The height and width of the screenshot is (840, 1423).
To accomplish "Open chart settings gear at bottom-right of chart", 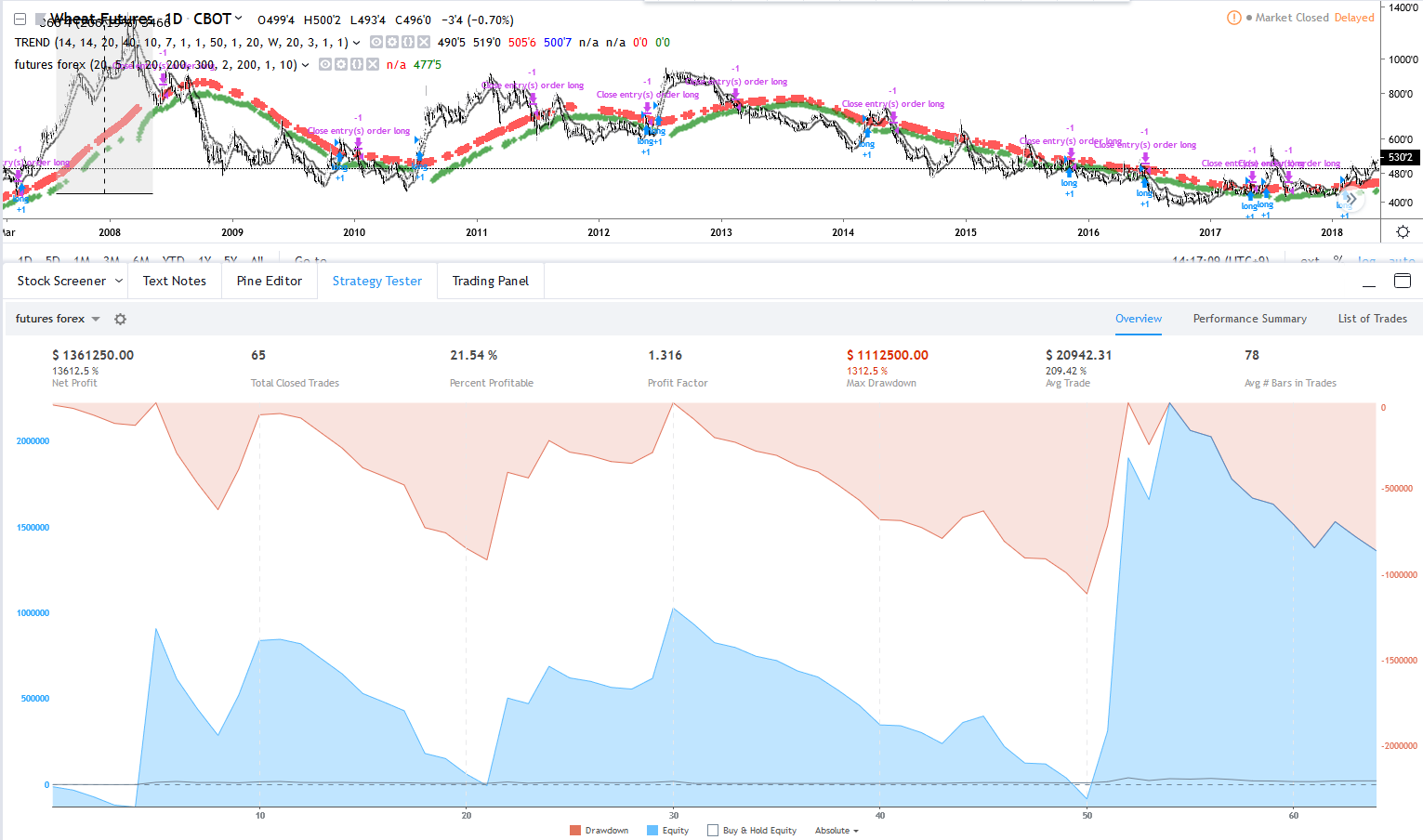I will pos(1403,232).
